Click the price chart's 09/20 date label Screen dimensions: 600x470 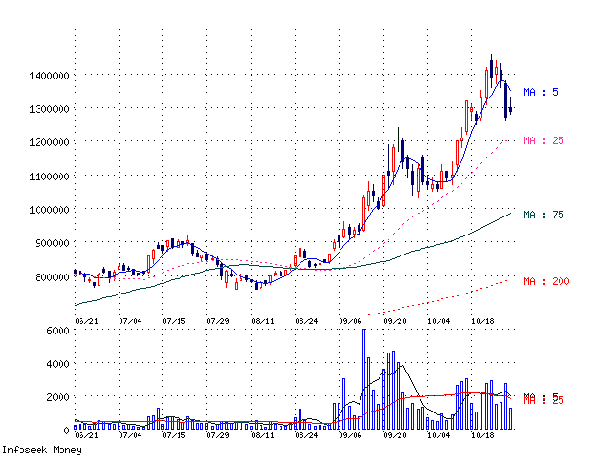(395, 321)
